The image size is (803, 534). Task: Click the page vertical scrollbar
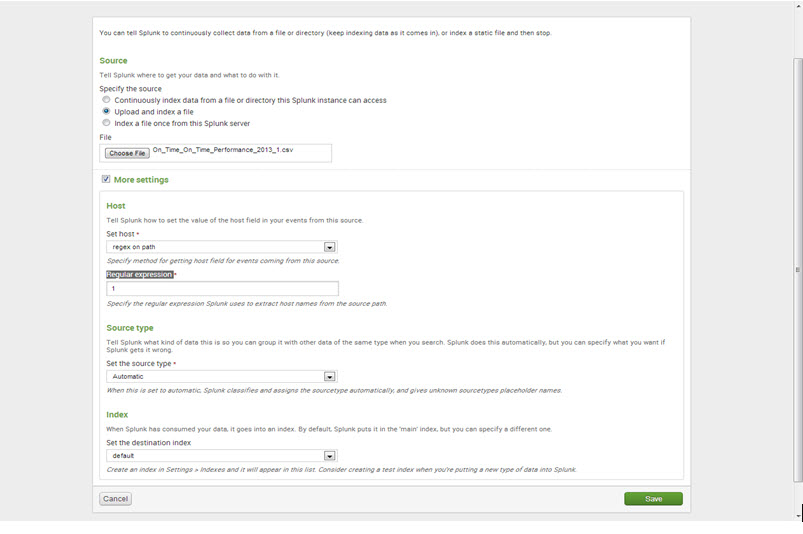(797, 270)
